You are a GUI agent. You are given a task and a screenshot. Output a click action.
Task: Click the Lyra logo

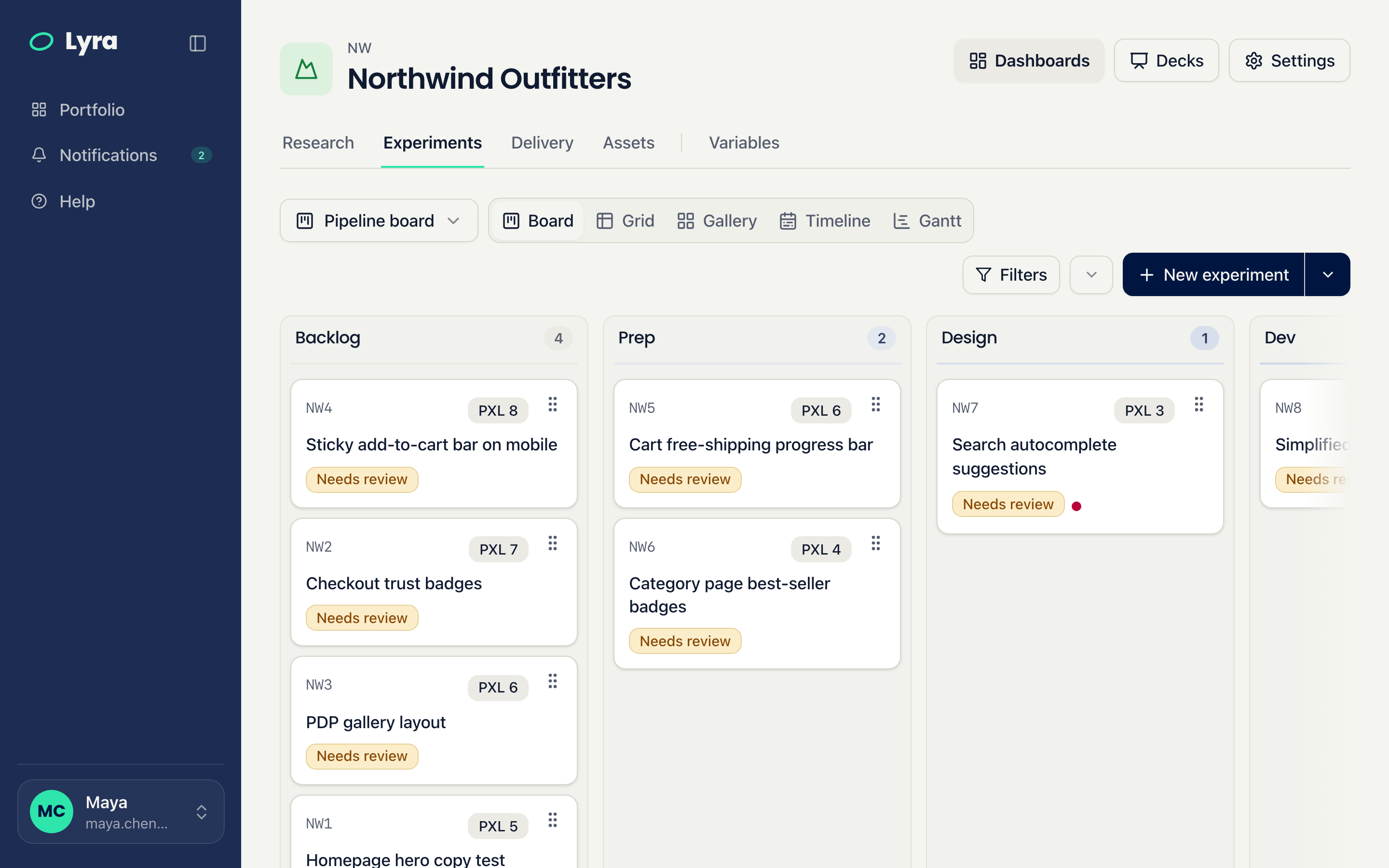(x=73, y=42)
